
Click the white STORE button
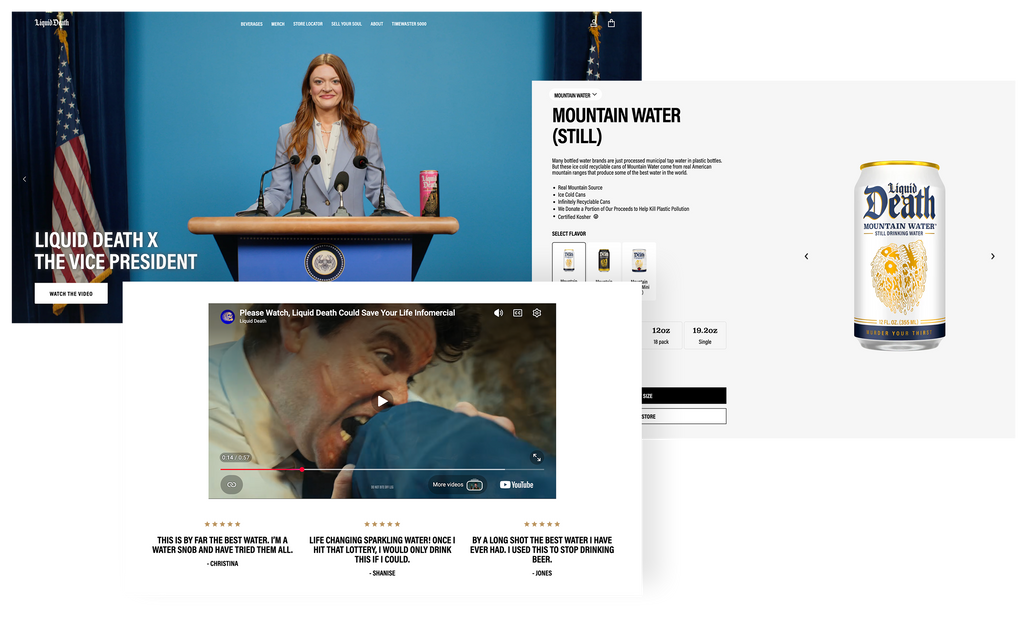pos(684,416)
